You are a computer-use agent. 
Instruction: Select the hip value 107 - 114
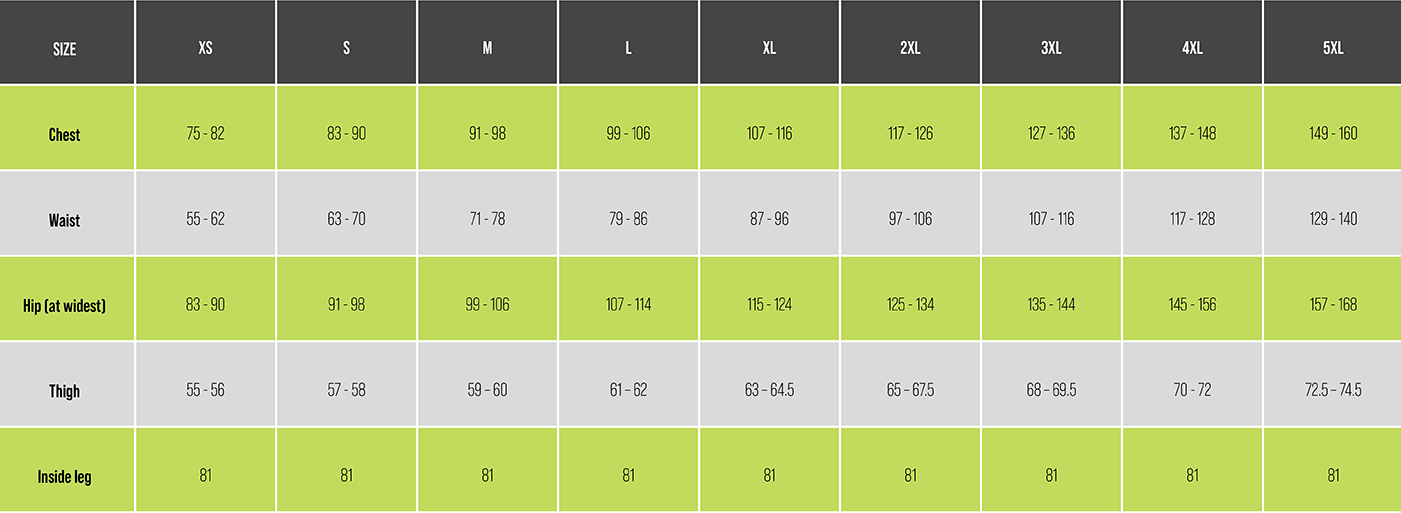pos(628,304)
